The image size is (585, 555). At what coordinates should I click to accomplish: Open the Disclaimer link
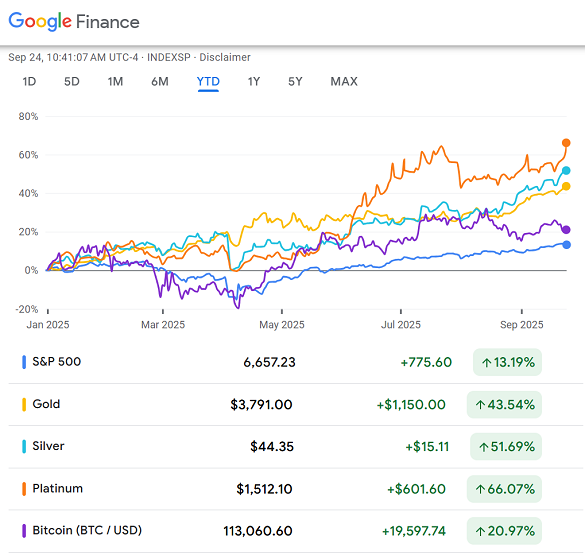pos(225,57)
